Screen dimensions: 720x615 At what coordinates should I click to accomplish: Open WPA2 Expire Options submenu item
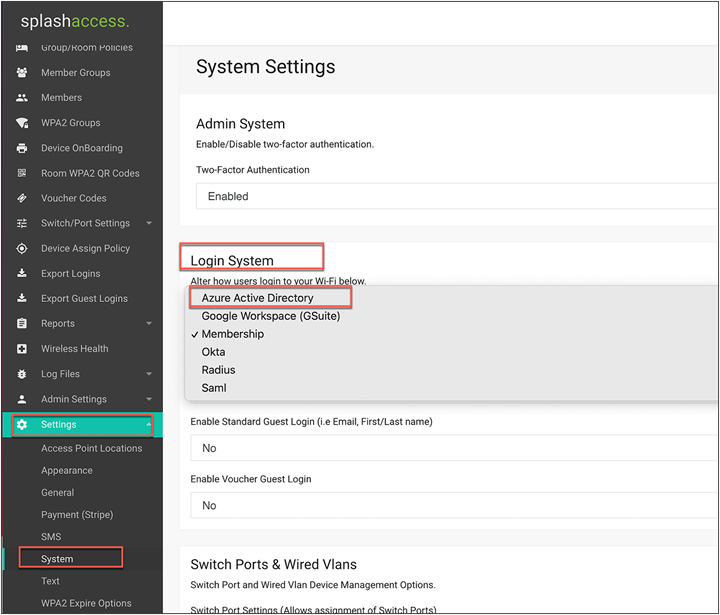86,603
